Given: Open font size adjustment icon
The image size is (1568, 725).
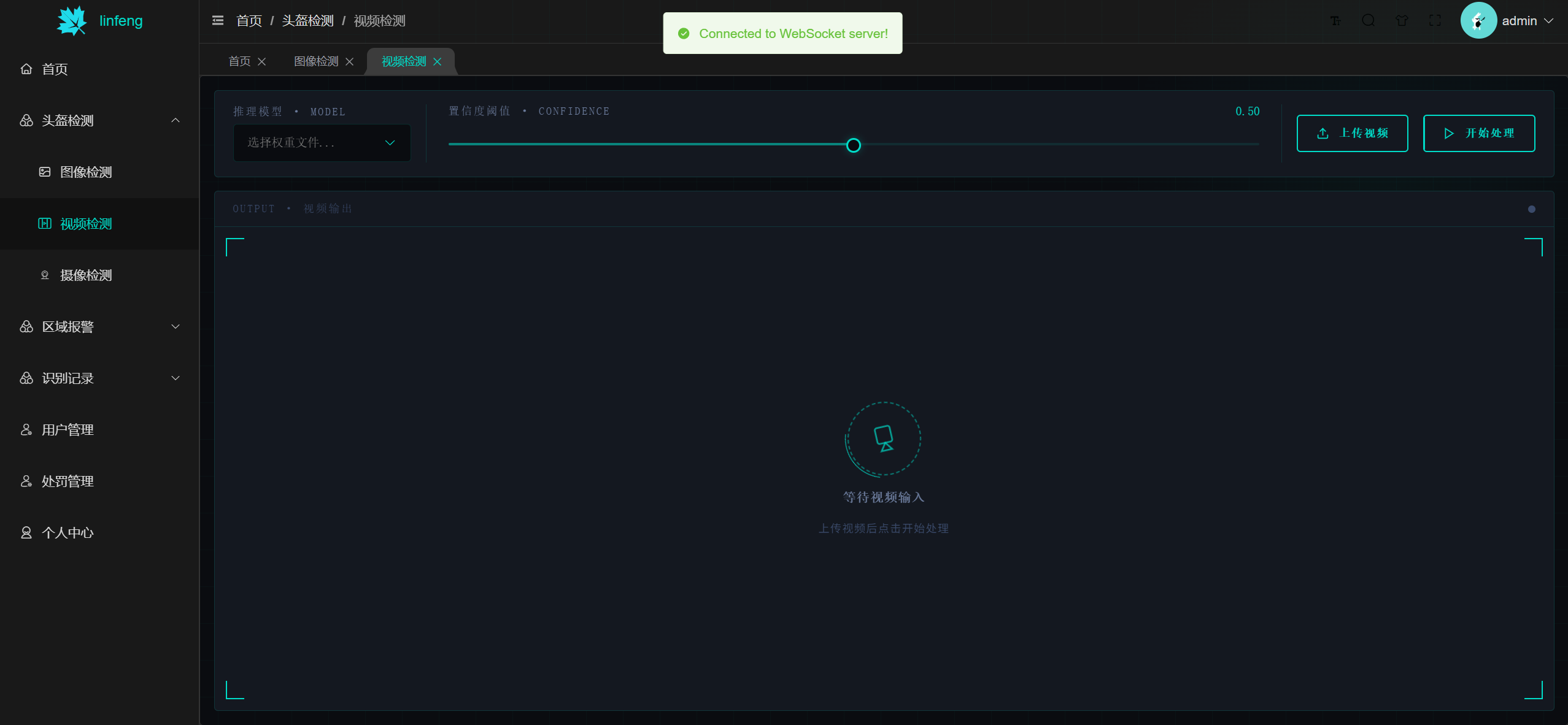Looking at the screenshot, I should point(1335,21).
